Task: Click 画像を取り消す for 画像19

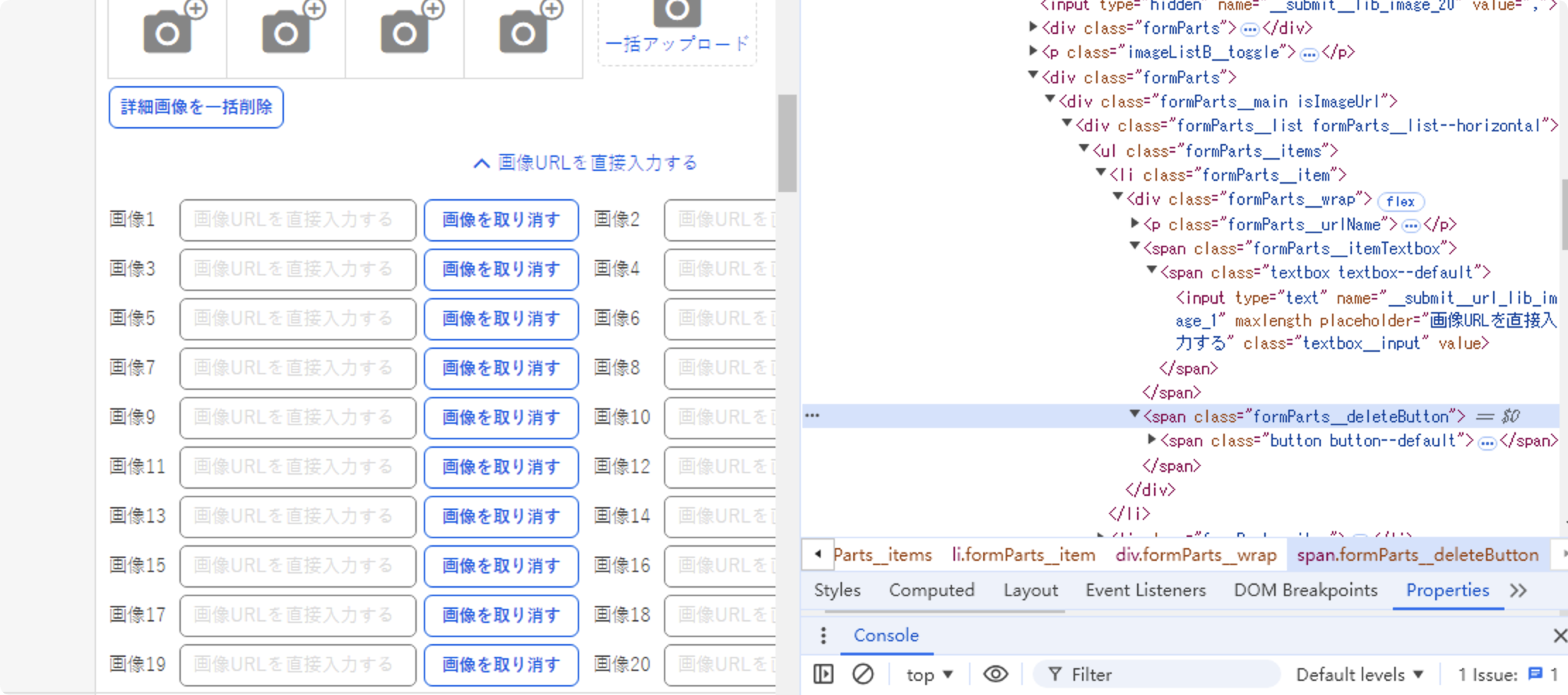Action: 501,665
